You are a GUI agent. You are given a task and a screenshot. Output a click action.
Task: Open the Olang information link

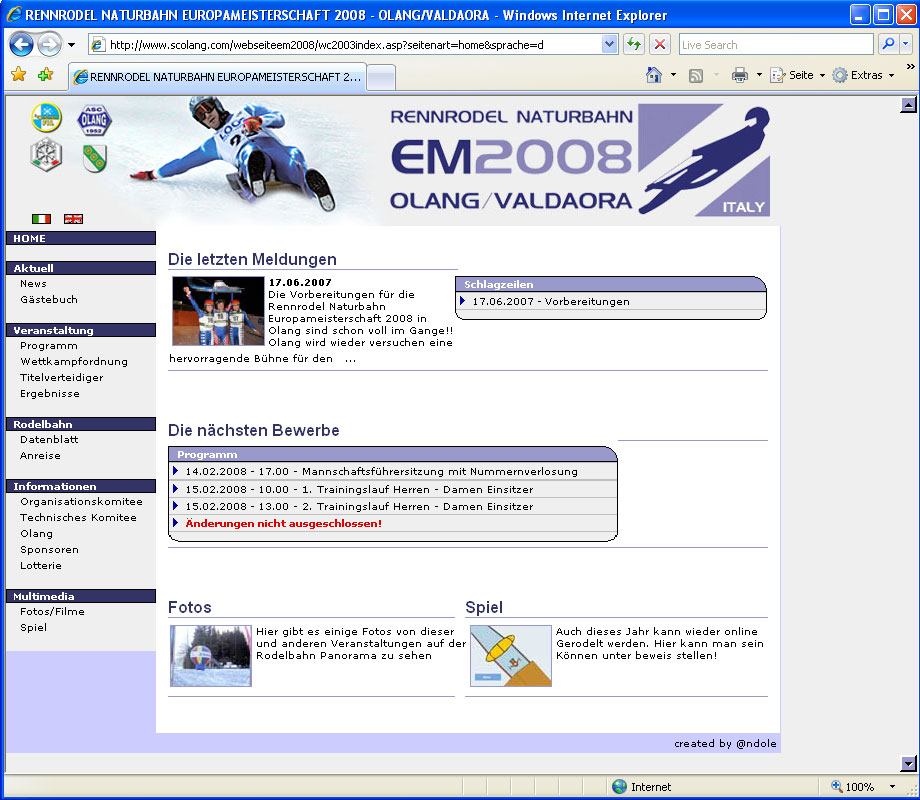[36, 534]
